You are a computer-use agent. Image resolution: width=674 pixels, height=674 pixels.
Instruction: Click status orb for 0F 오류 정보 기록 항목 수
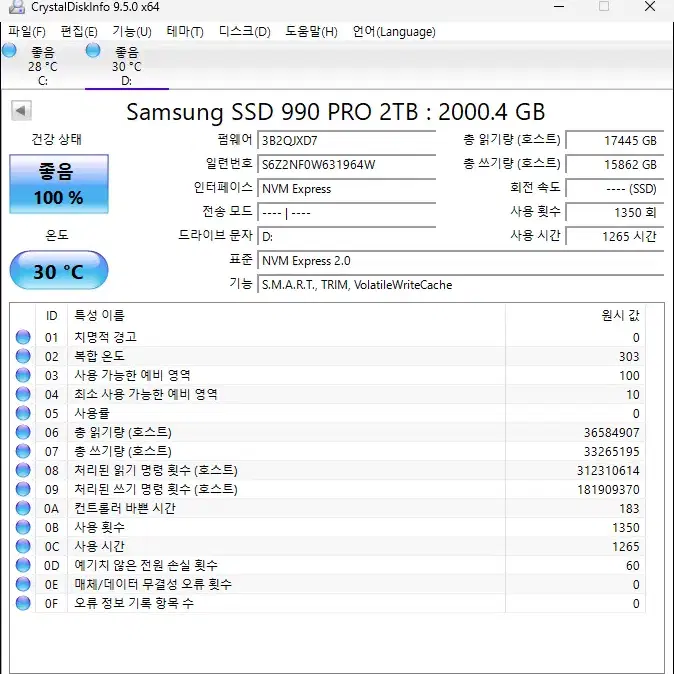(23, 603)
